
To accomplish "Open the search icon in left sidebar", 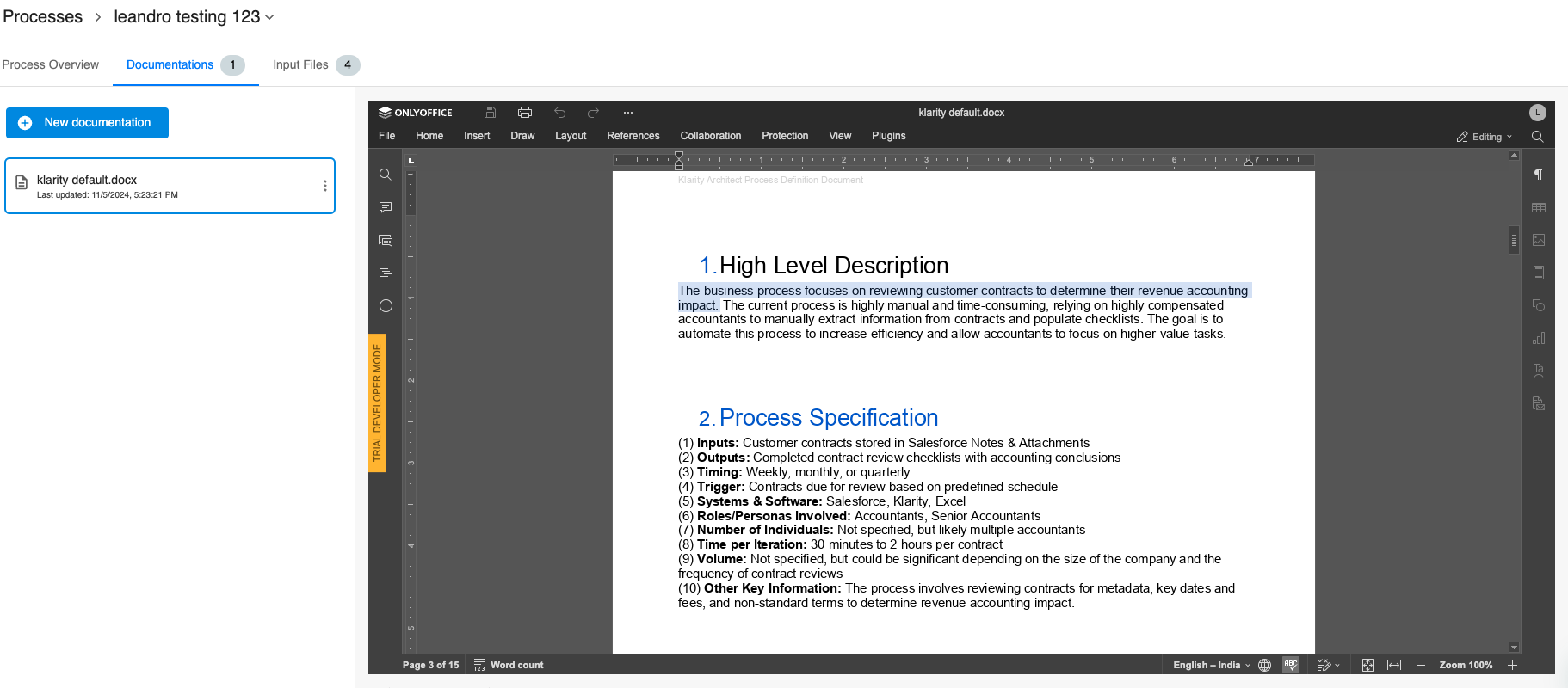I will pos(386,175).
